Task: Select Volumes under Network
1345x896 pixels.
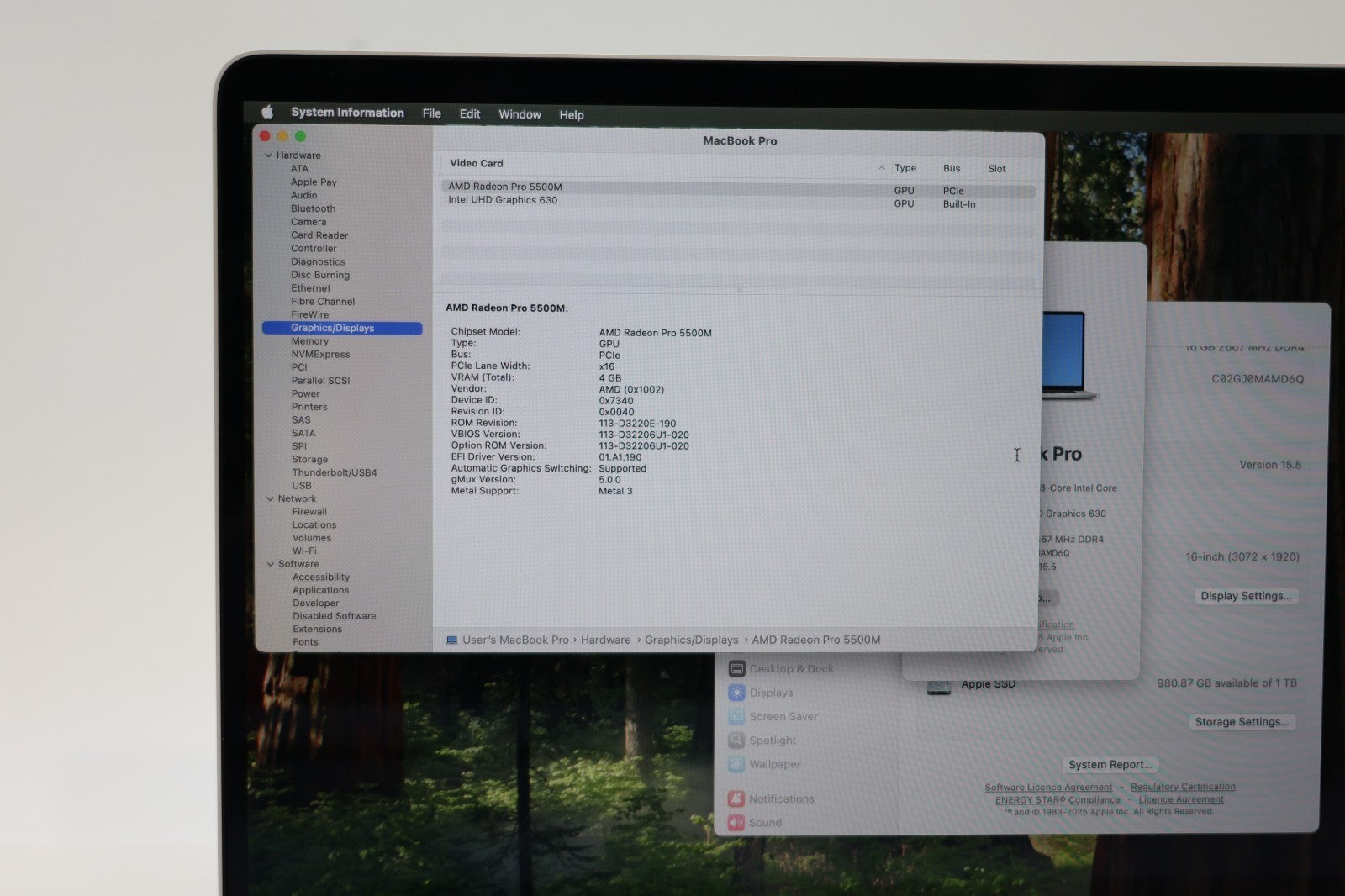Action: [x=312, y=538]
